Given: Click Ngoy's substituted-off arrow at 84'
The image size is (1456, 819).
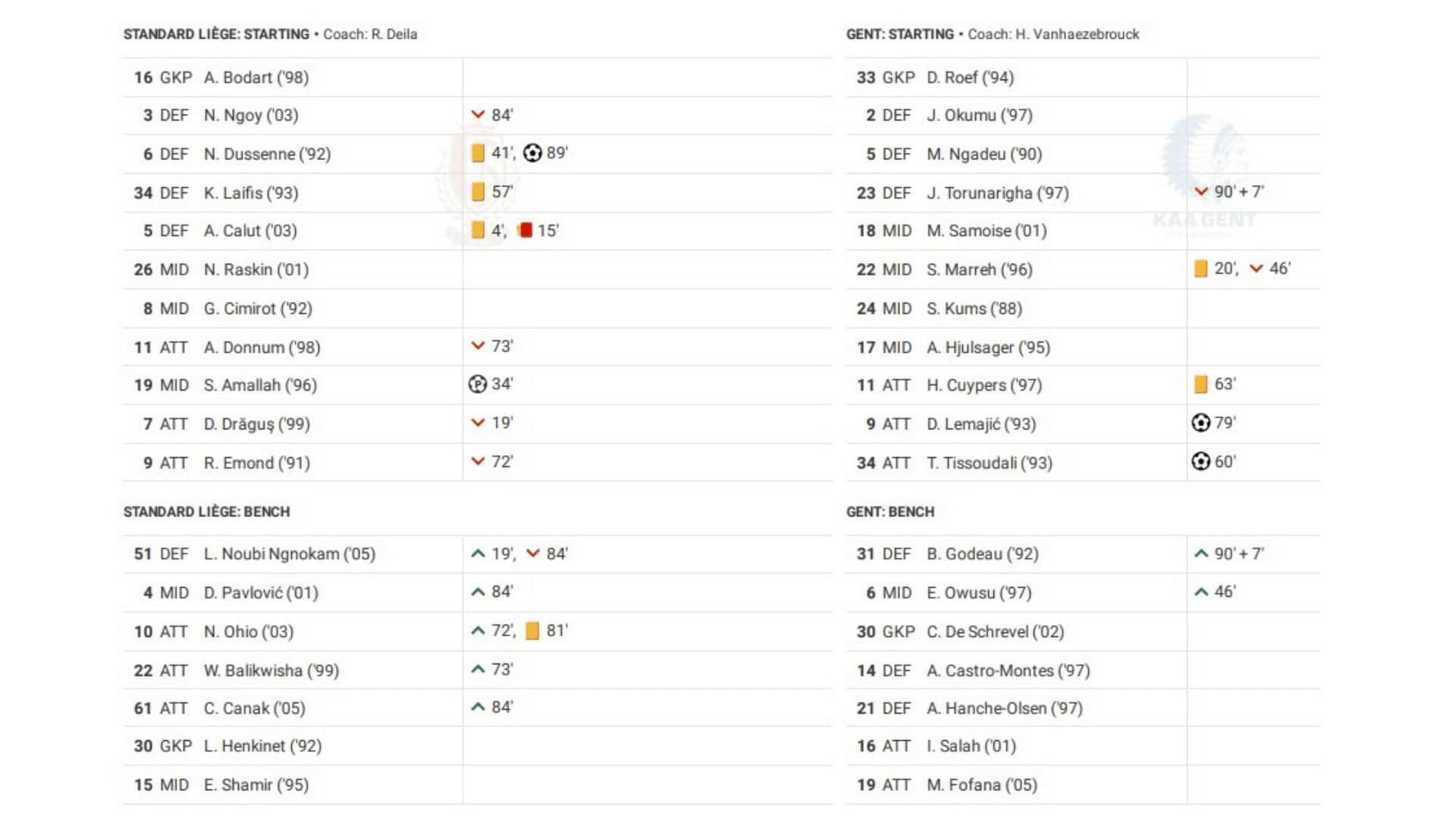Looking at the screenshot, I should (478, 115).
